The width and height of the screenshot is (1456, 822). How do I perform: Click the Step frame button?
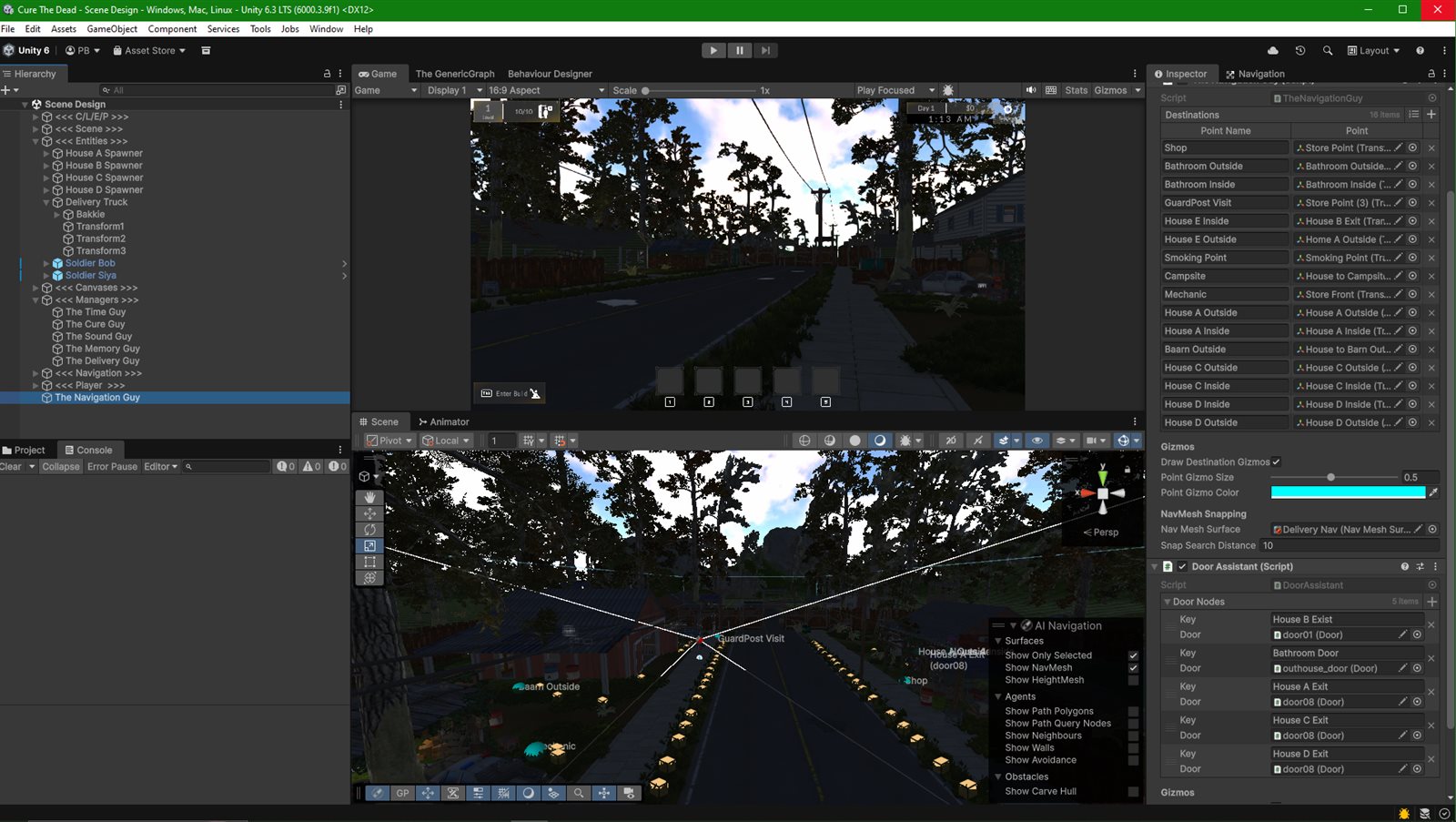(766, 51)
